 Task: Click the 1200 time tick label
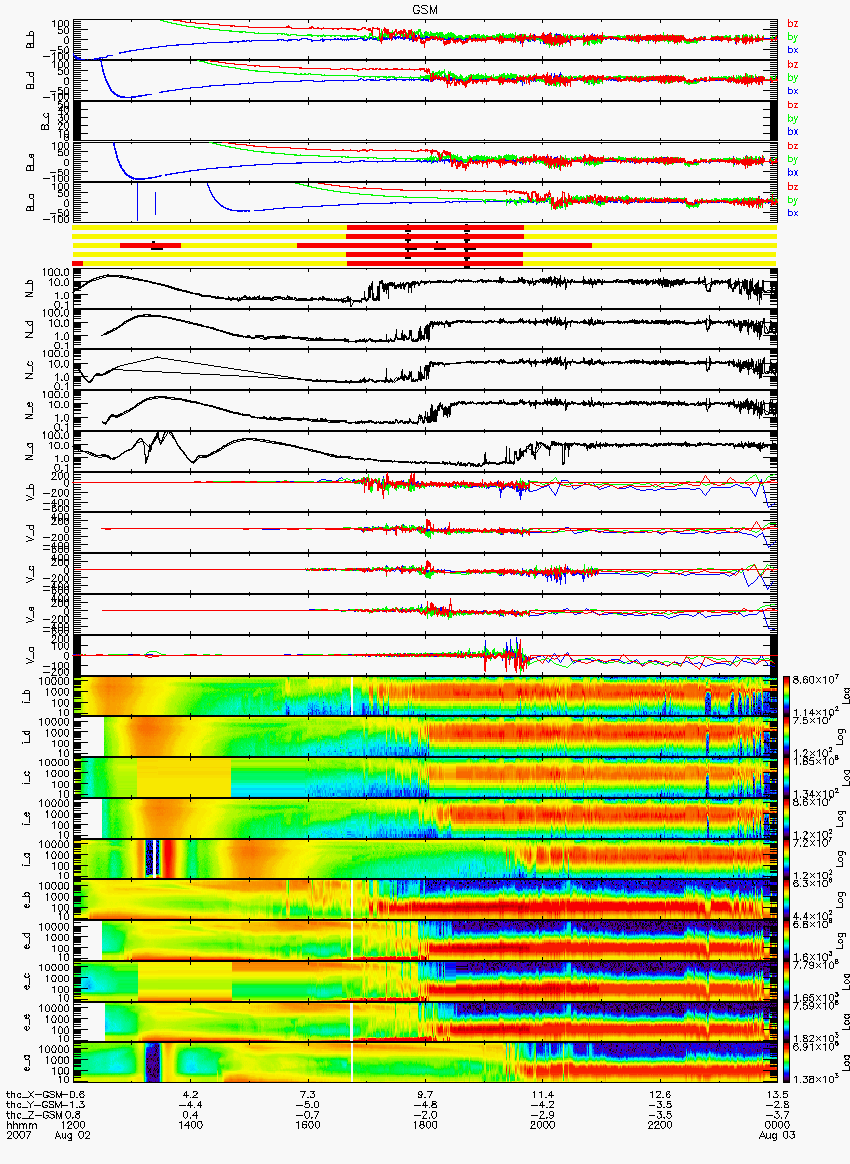(x=73, y=1123)
